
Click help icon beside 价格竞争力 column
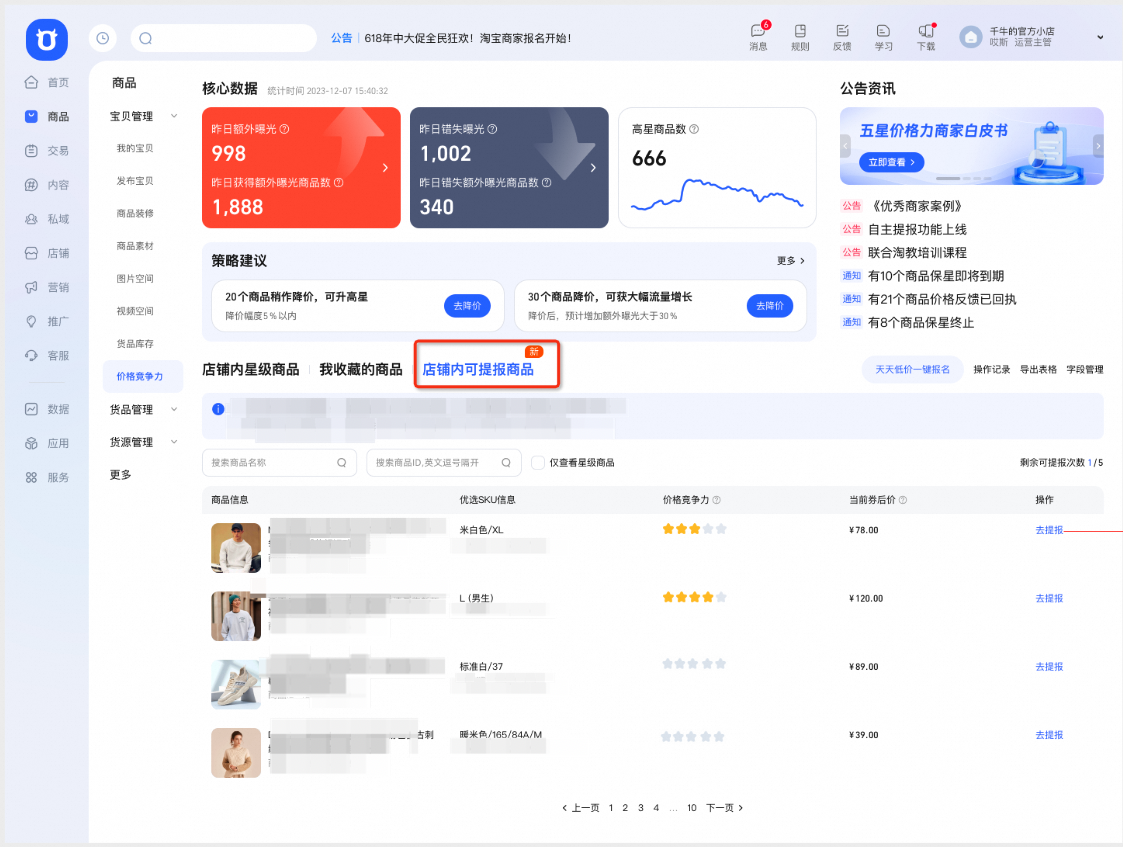tap(716, 500)
